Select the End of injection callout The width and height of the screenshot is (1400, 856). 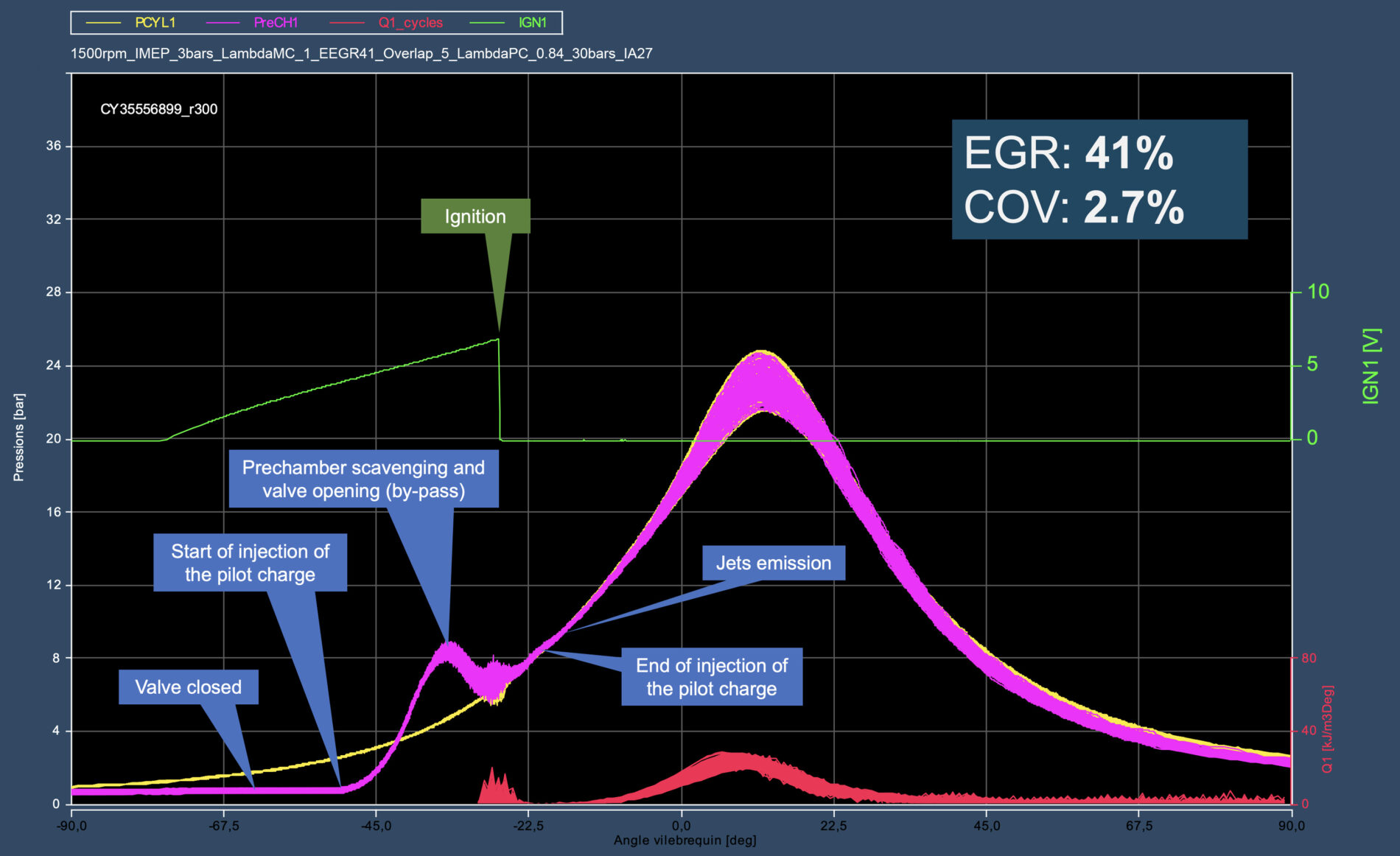711,677
